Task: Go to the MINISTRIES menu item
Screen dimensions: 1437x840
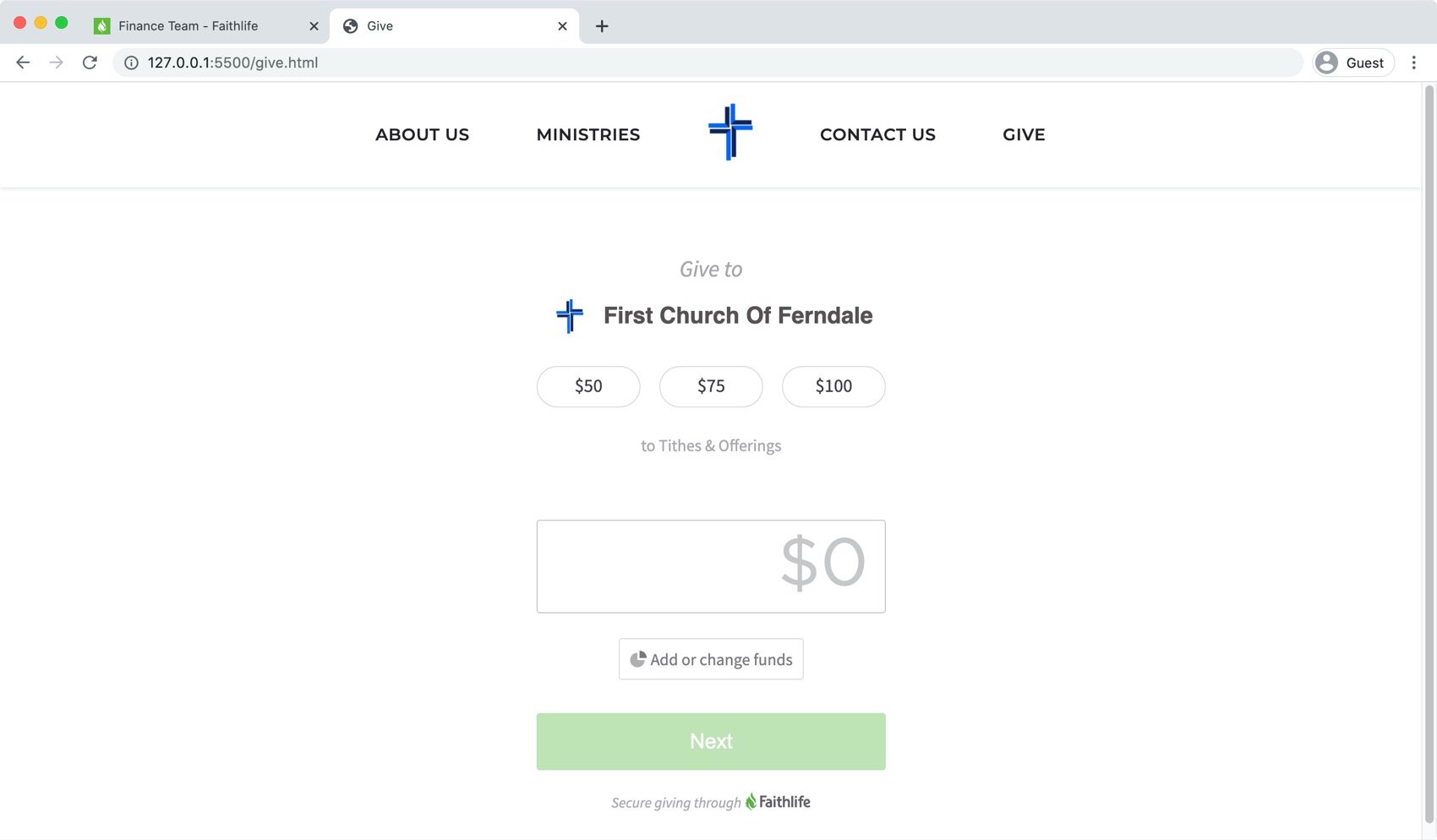Action: [588, 134]
